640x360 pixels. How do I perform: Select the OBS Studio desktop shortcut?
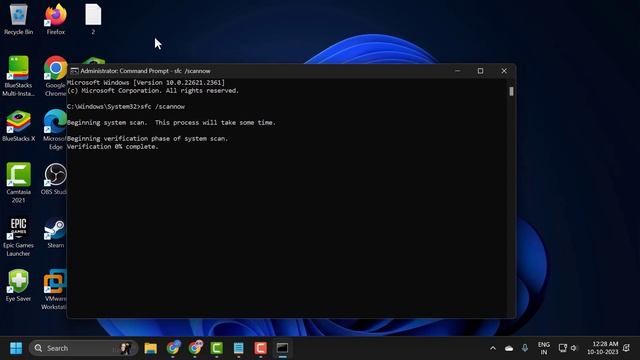[x=55, y=179]
